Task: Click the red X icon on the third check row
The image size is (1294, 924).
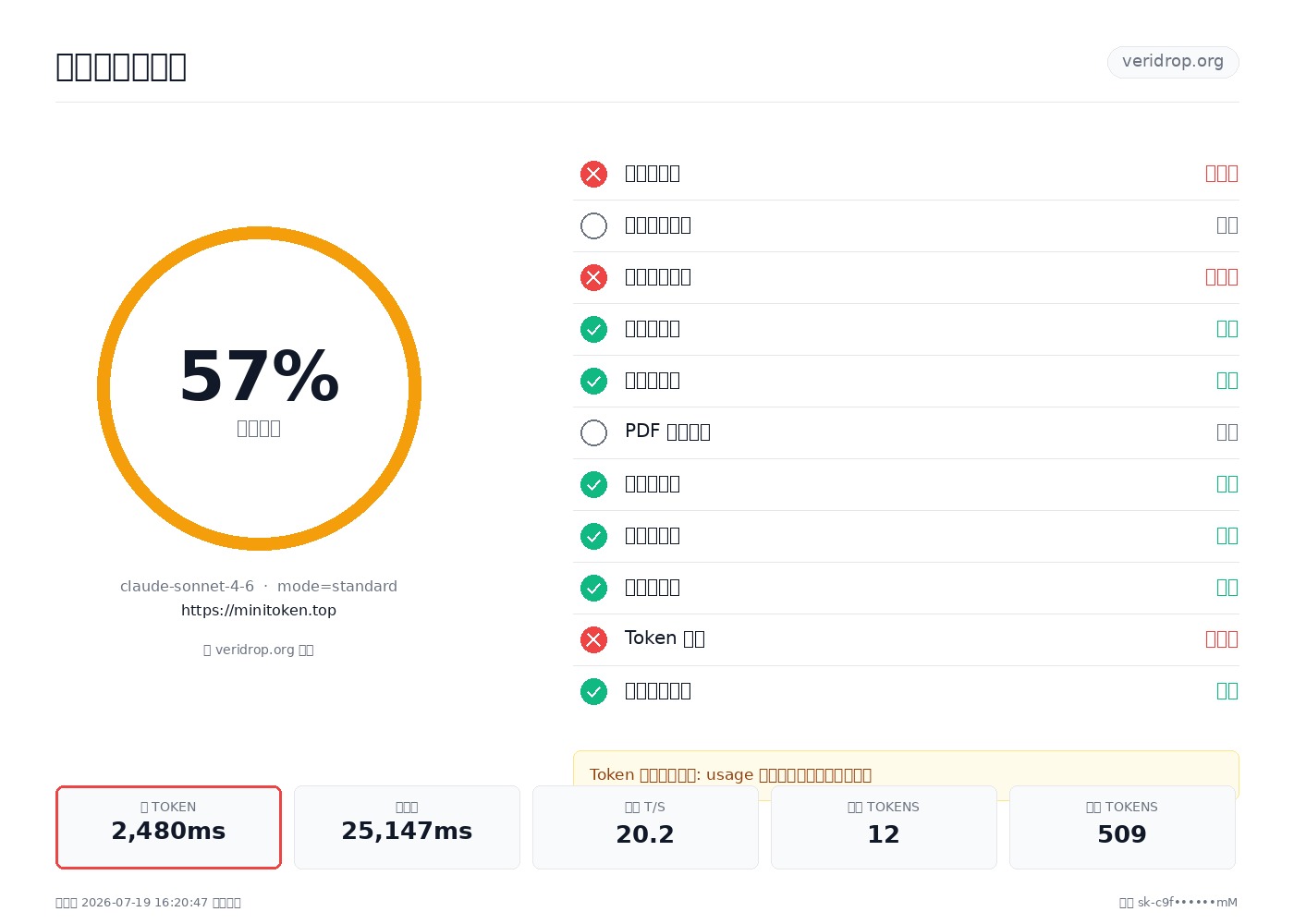Action: pyautogui.click(x=593, y=277)
